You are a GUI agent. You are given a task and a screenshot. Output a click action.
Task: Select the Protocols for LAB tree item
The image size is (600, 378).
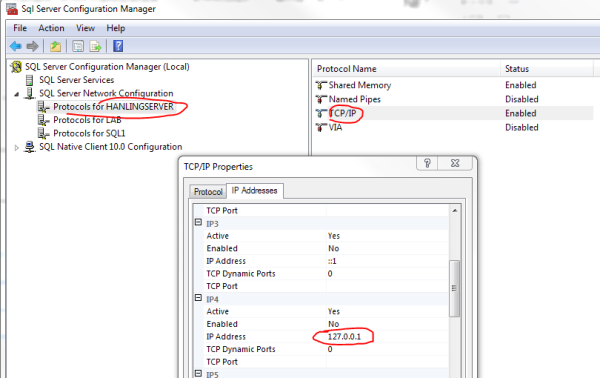coord(87,120)
